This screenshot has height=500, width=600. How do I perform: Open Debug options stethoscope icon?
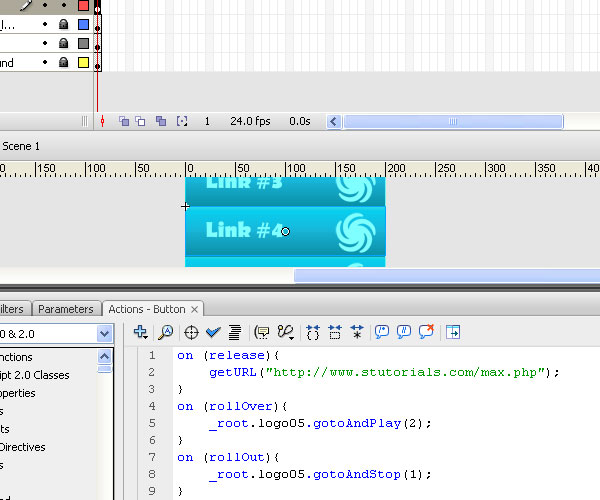coord(285,332)
